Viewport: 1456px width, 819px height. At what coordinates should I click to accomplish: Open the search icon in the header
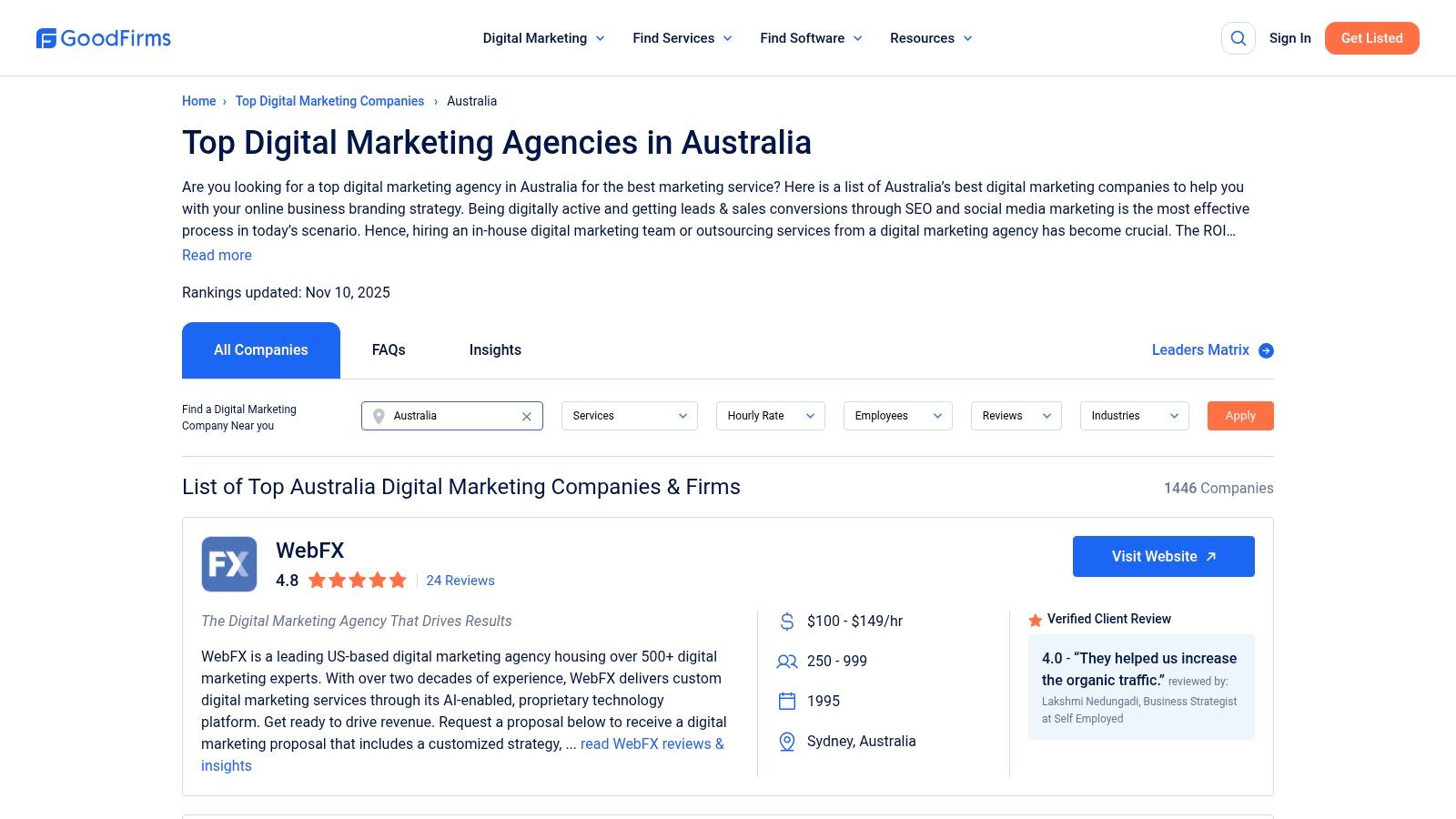1238,38
